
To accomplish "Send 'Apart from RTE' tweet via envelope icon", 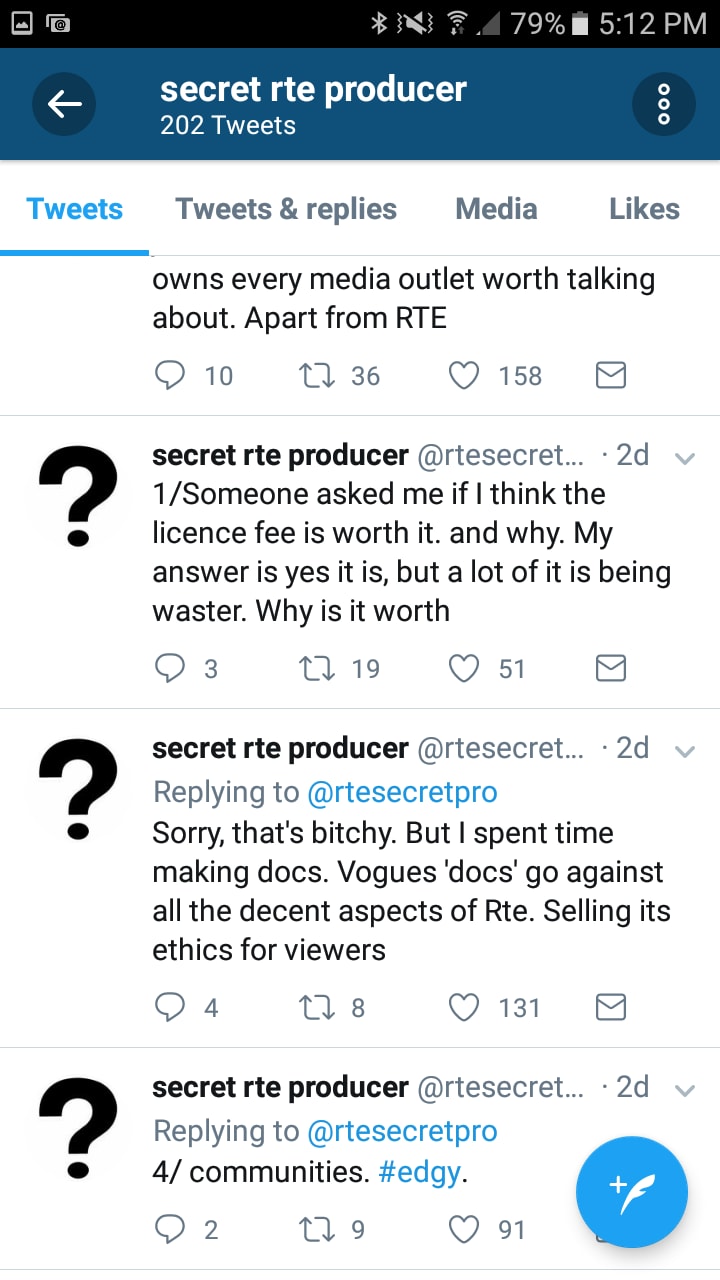I will click(610, 375).
